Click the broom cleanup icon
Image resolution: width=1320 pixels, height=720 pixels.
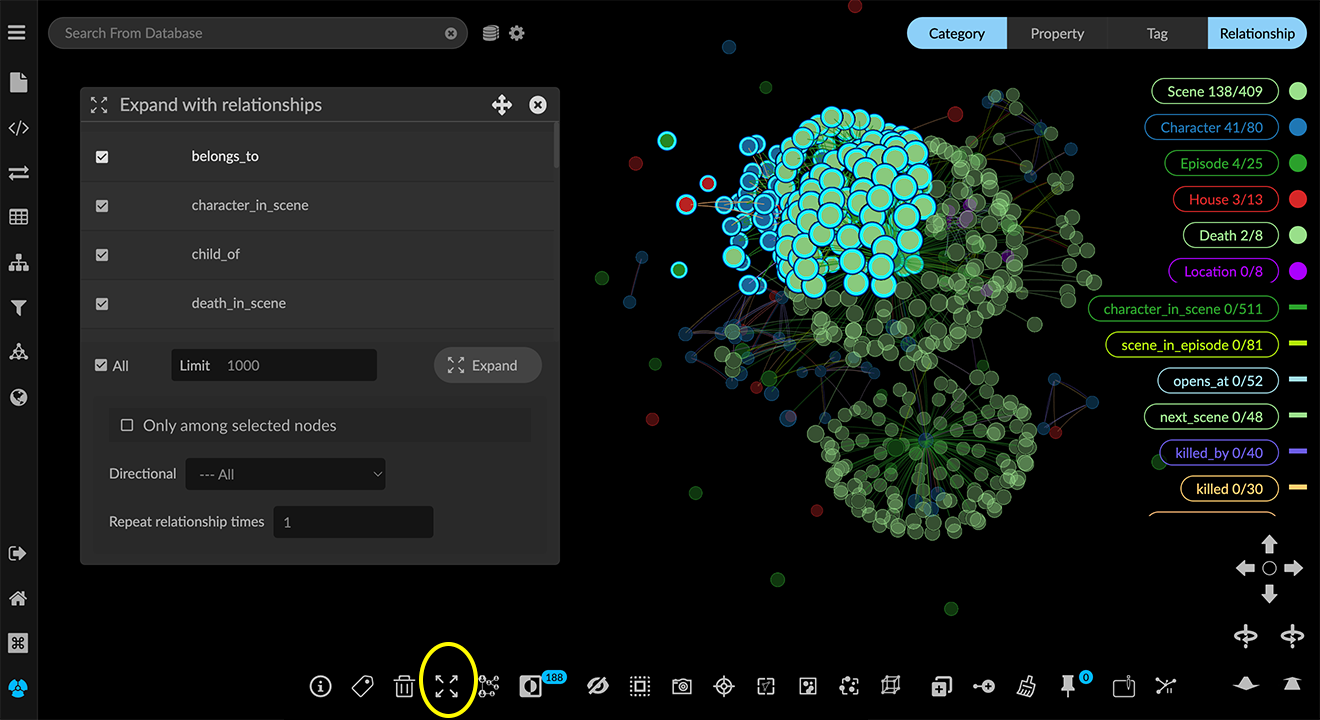[1026, 686]
